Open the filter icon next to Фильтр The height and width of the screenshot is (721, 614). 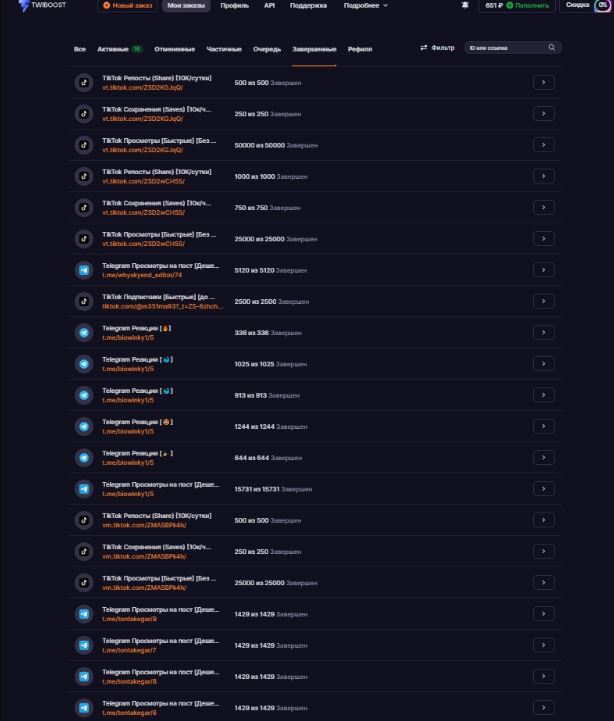coord(424,47)
